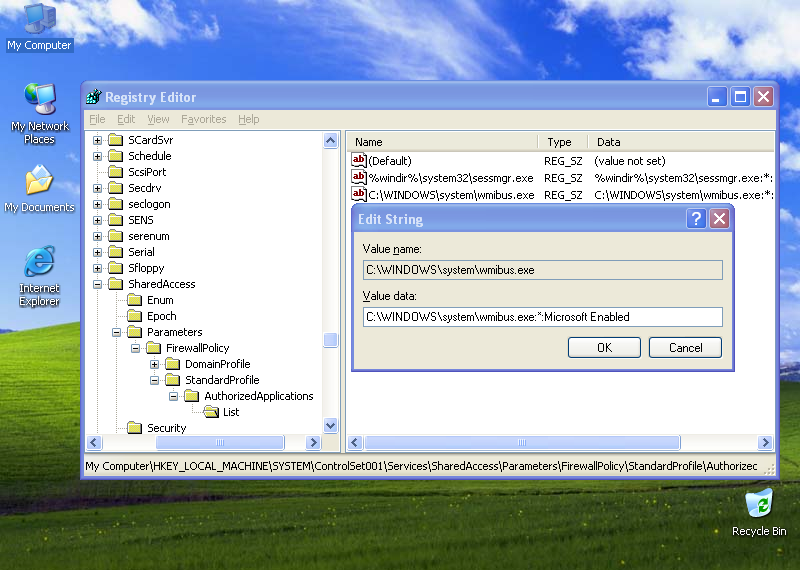Select the AuthorizedApplications tree item label

tap(259, 396)
